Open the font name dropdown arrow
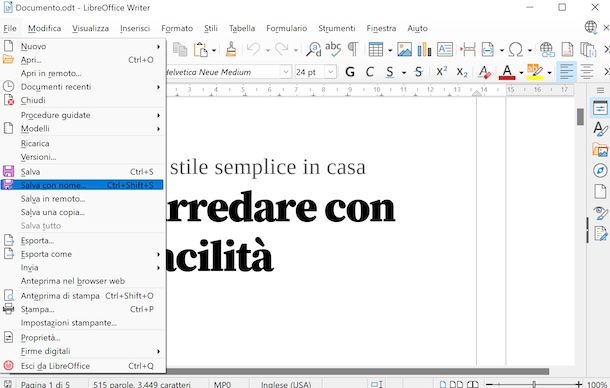 click(x=286, y=72)
